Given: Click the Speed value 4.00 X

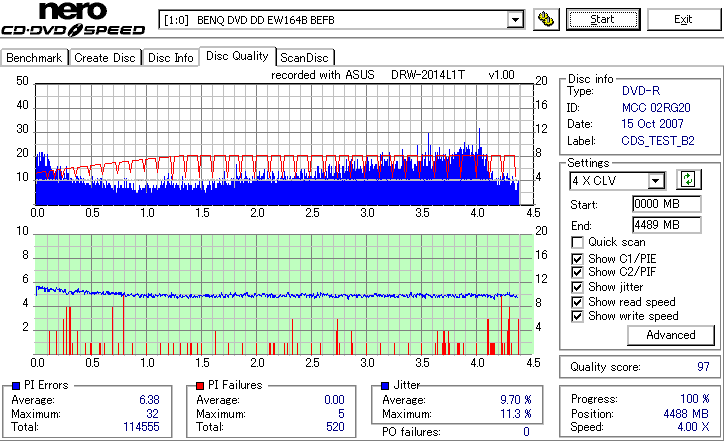Looking at the screenshot, I should (693, 427).
